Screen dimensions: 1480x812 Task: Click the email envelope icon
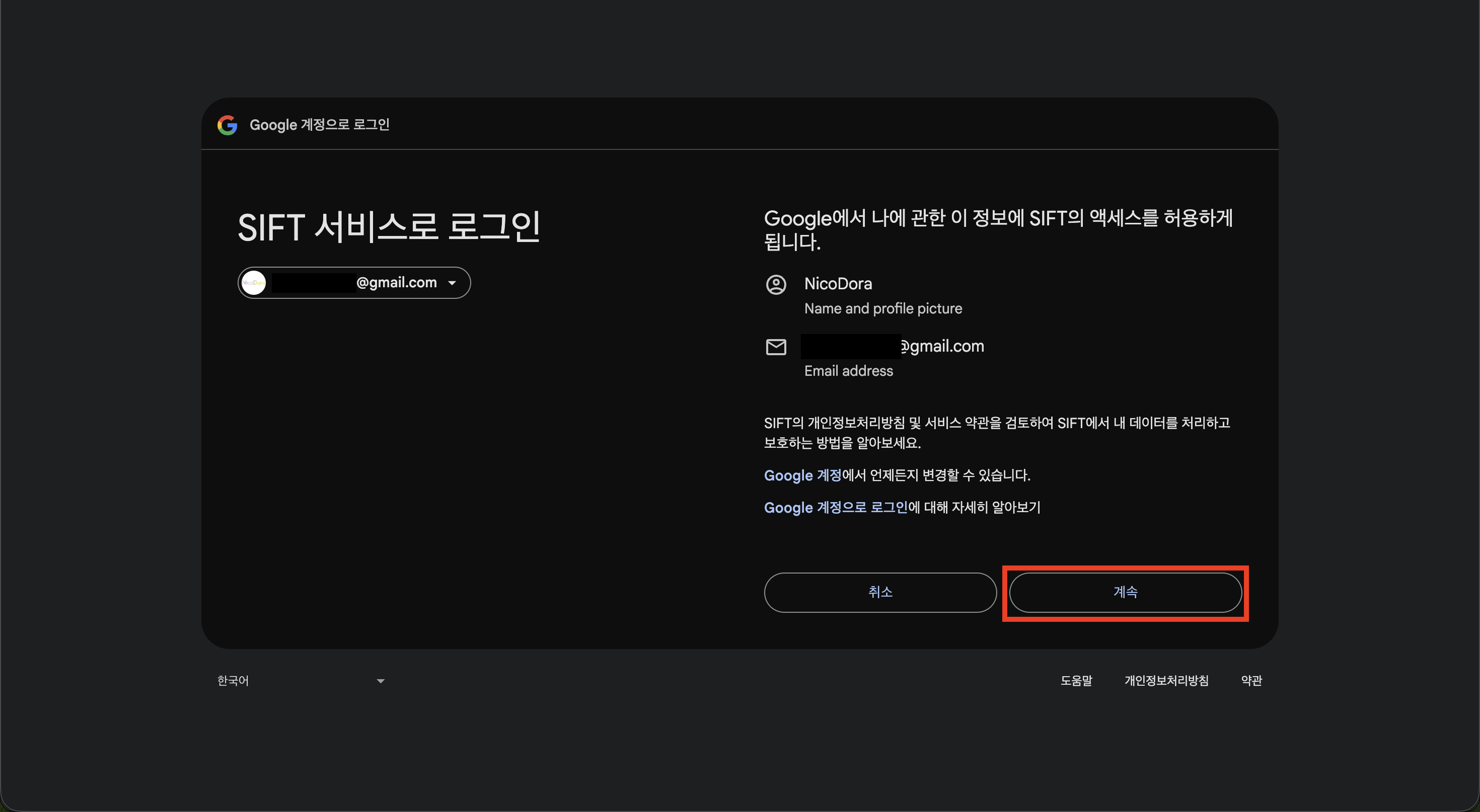tap(777, 347)
